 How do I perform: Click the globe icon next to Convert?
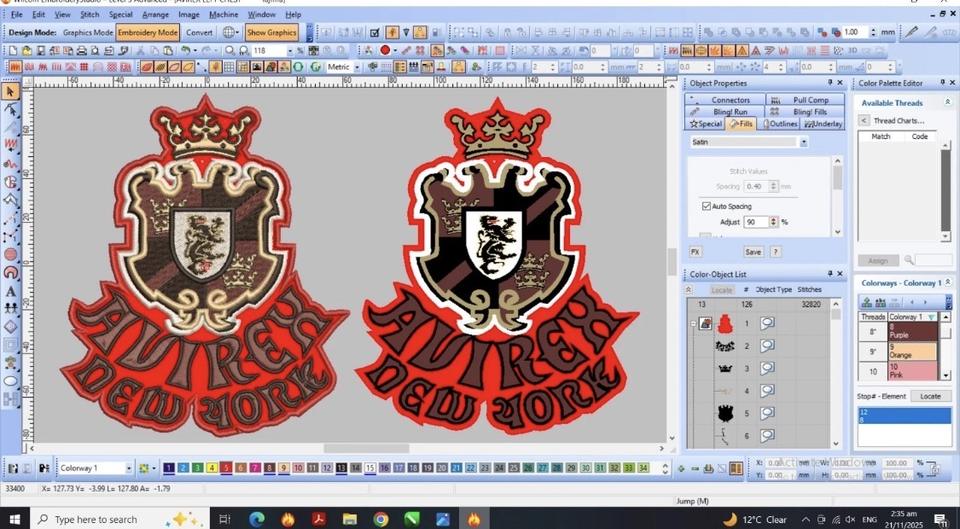click(228, 32)
